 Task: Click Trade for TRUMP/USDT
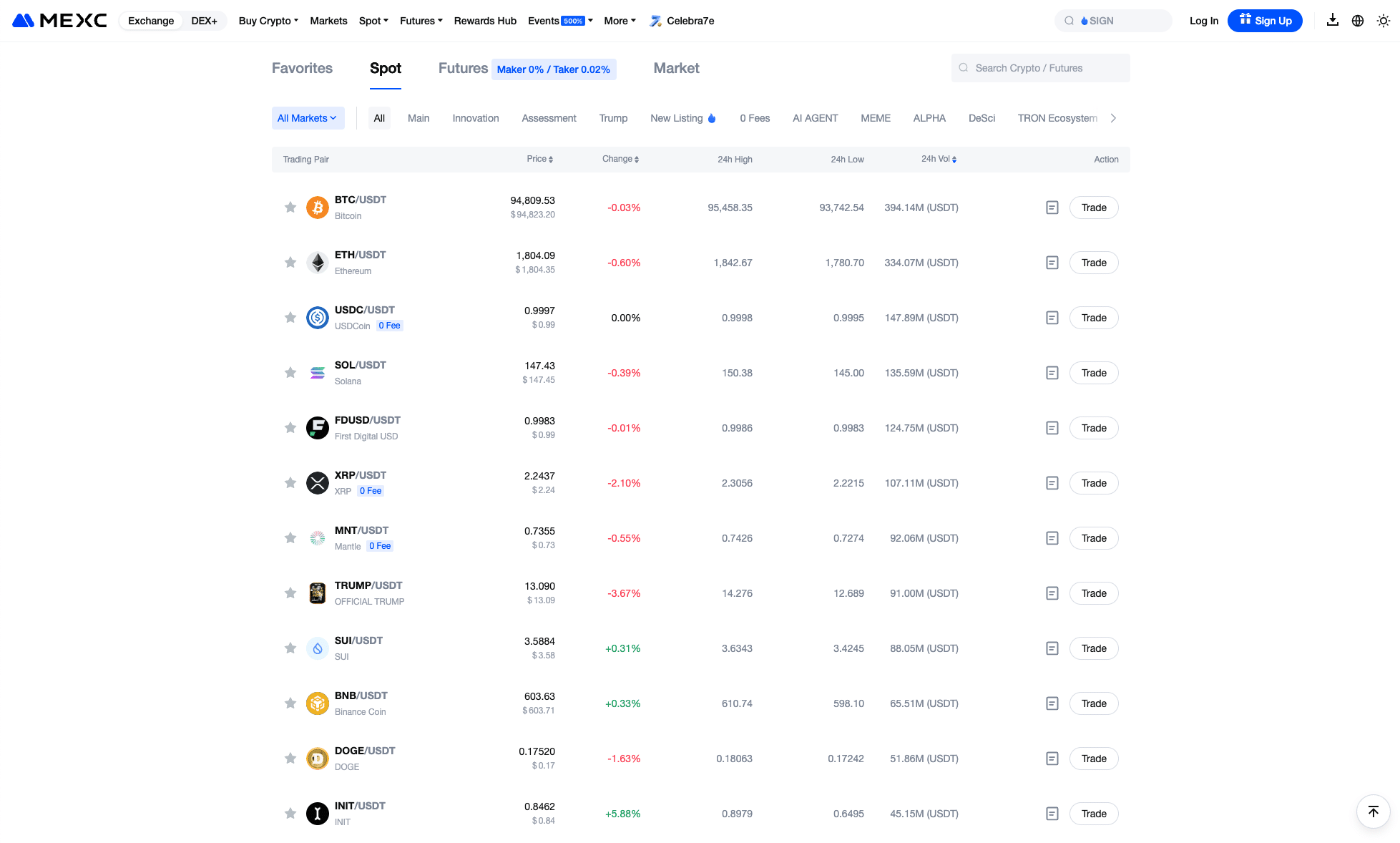(1093, 593)
